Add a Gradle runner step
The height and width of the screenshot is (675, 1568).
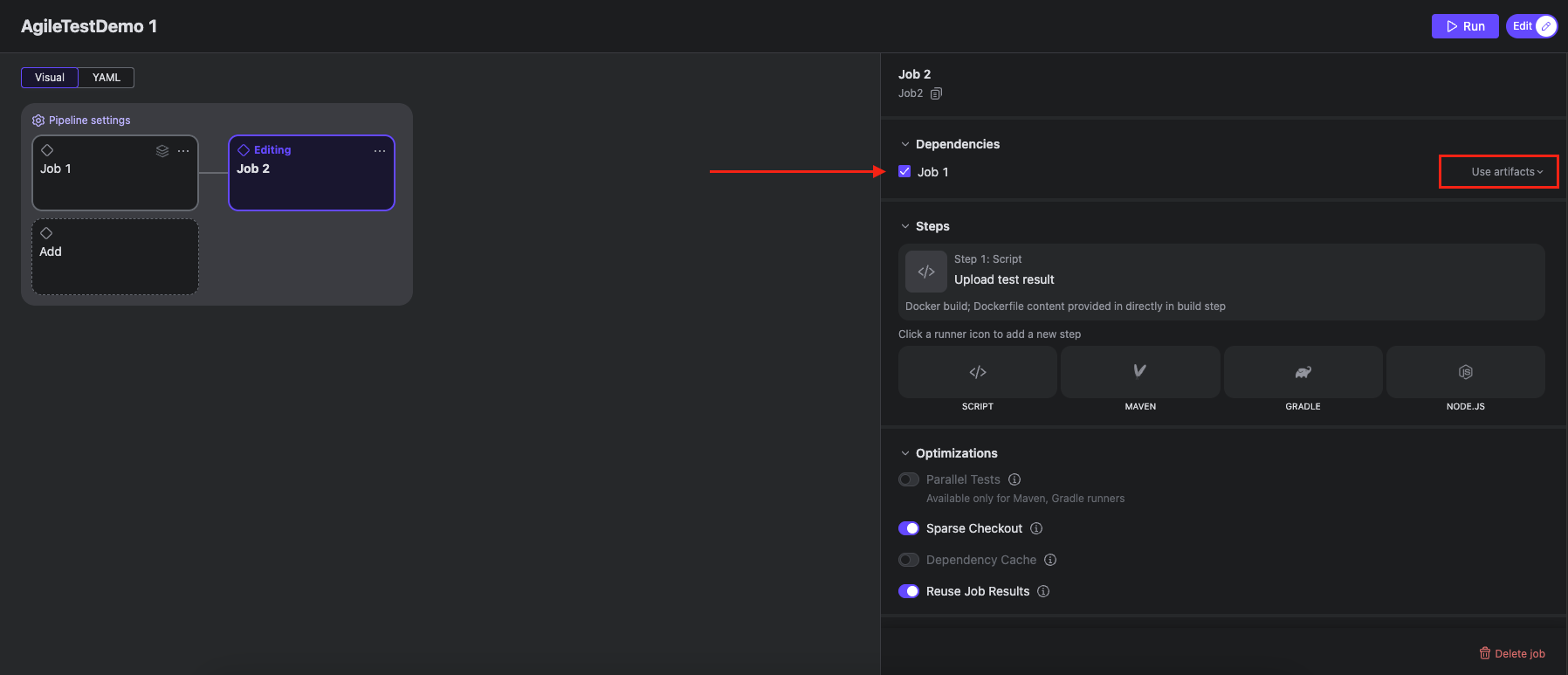point(1303,373)
